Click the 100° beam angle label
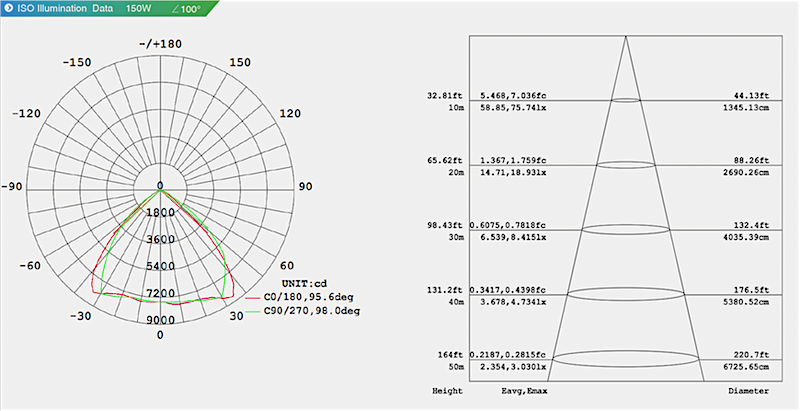 [186, 9]
